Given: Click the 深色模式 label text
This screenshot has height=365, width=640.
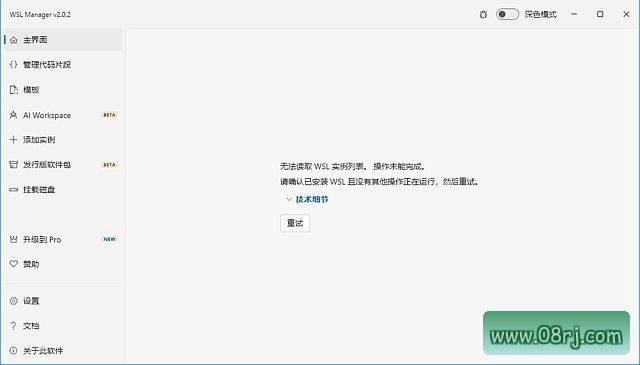Looking at the screenshot, I should [x=540, y=15].
